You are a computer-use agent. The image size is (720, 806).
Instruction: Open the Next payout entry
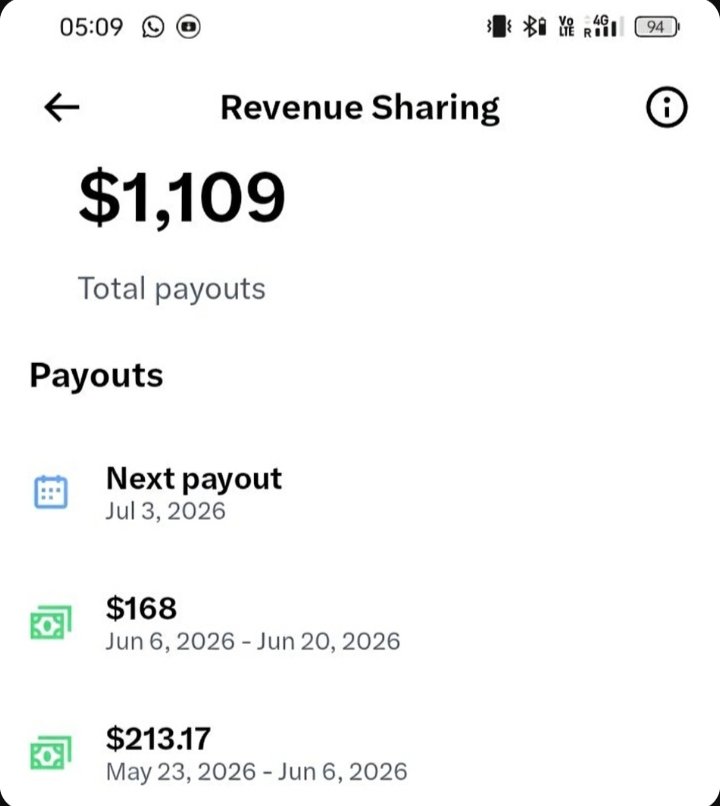[x=360, y=492]
